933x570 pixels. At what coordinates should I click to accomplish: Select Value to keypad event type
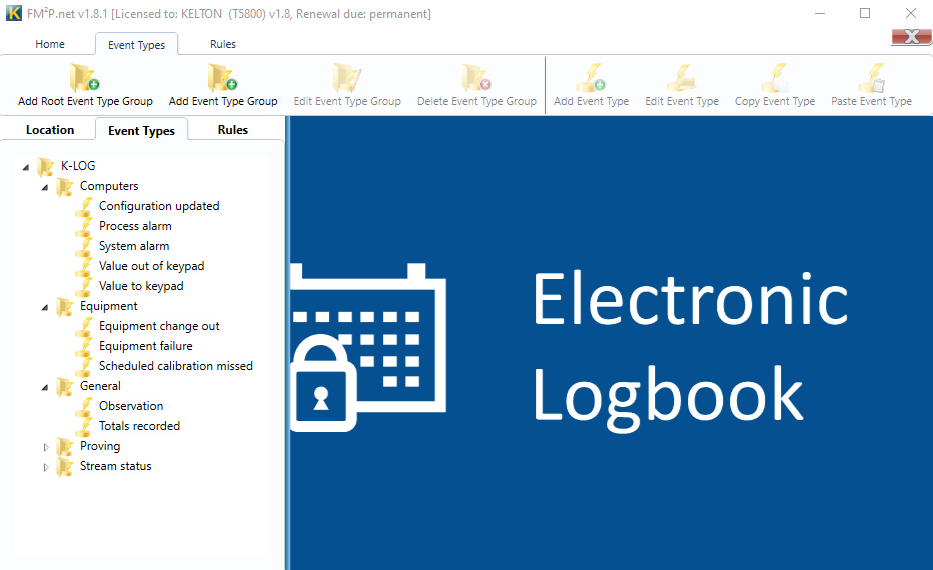click(141, 286)
